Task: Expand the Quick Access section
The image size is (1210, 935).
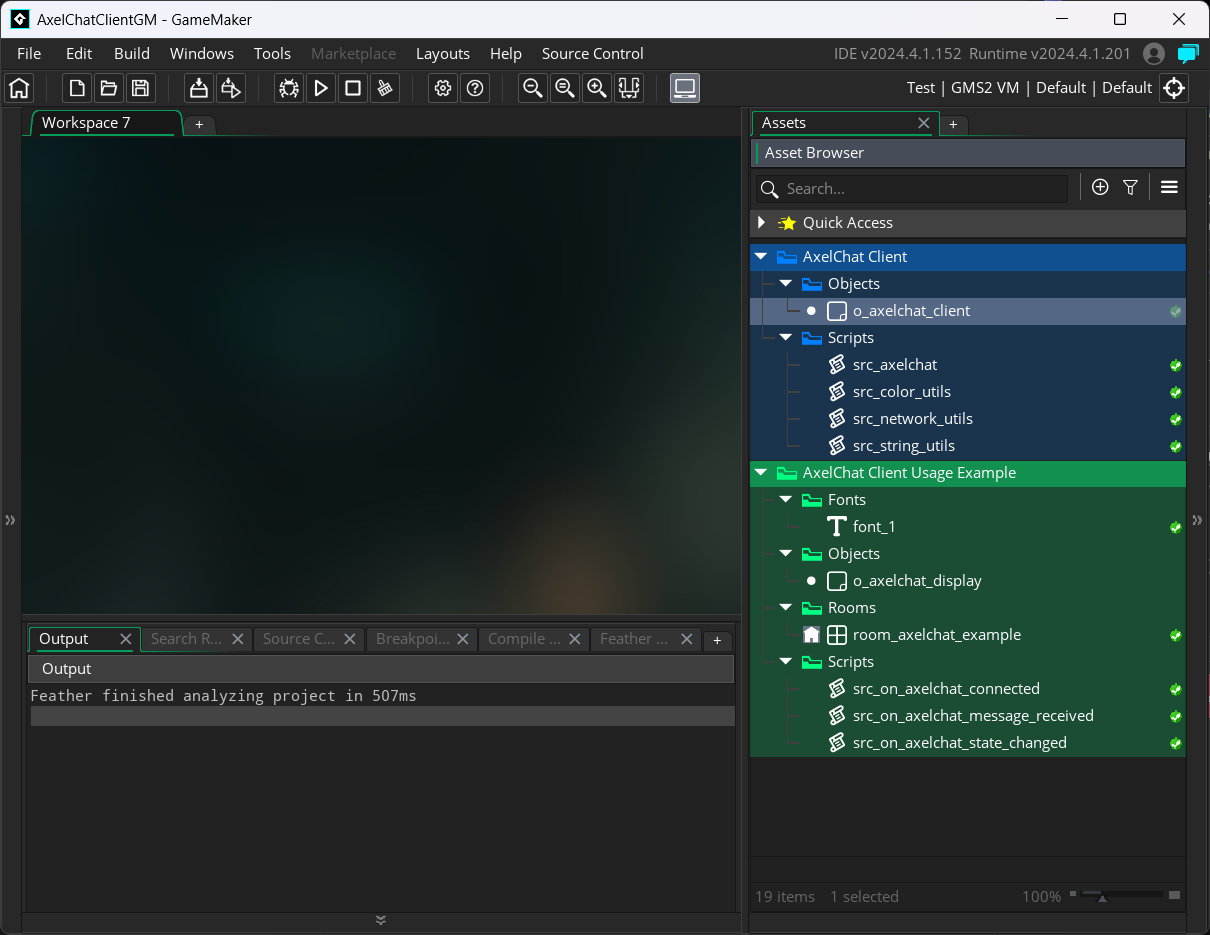Action: [762, 222]
